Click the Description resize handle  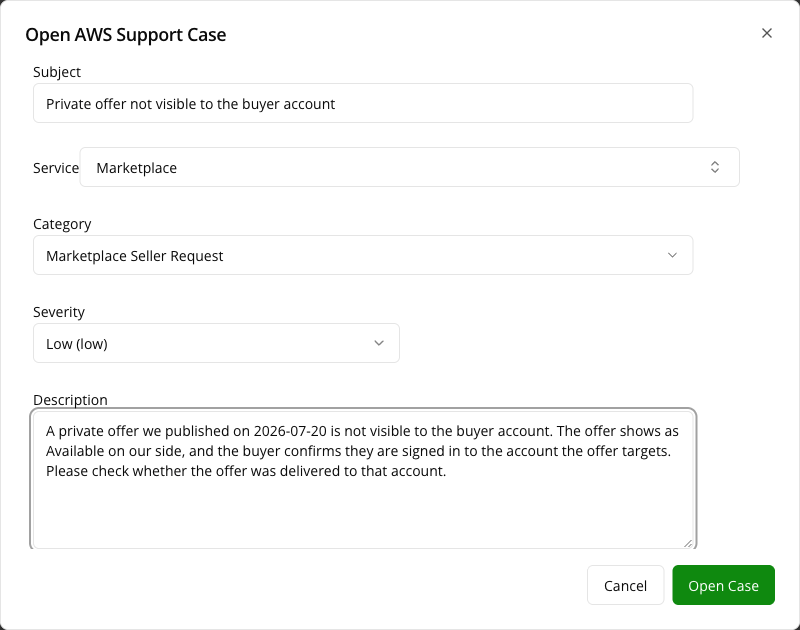[688, 543]
